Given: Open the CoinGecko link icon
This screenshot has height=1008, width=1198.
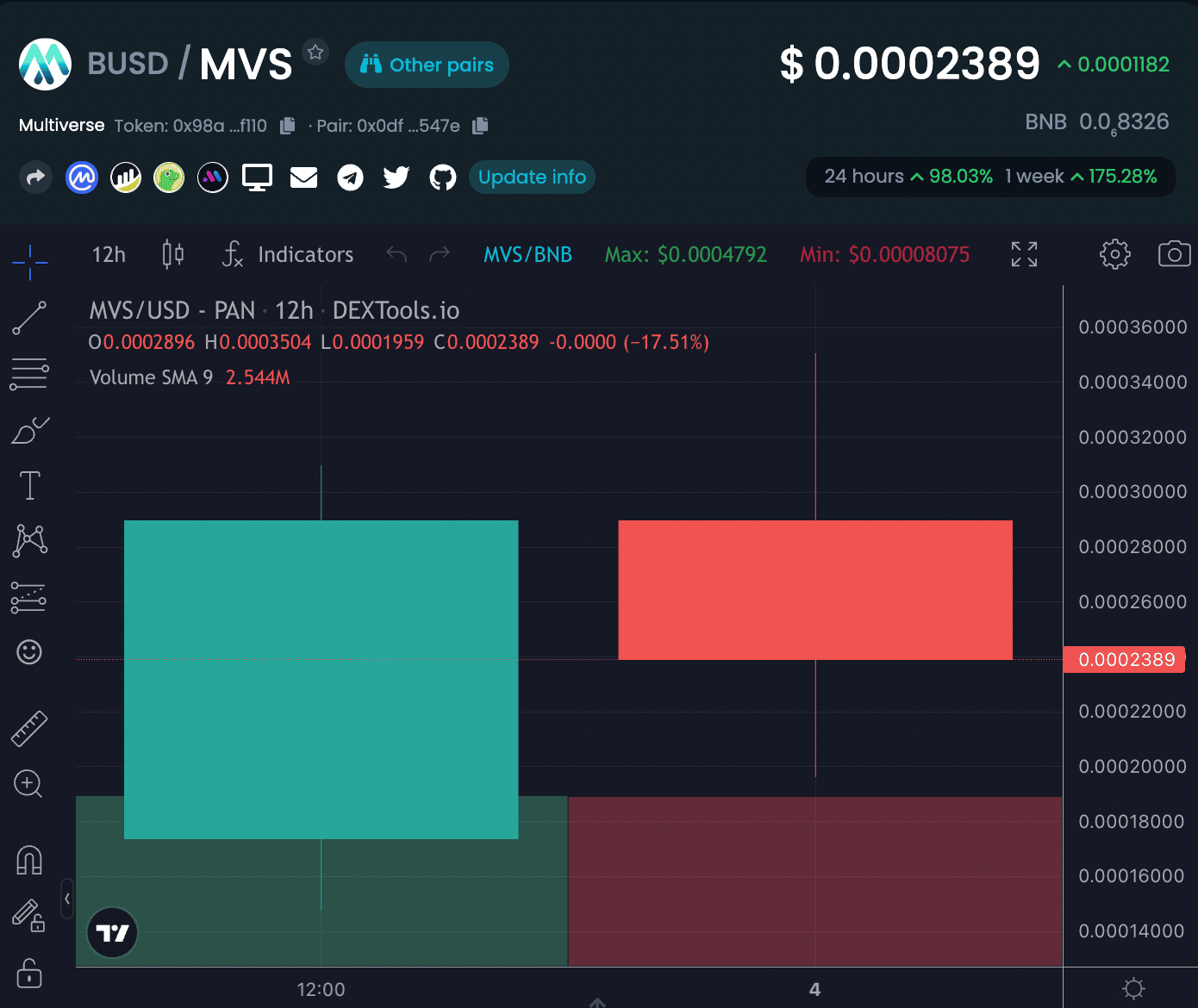Looking at the screenshot, I should [169, 177].
